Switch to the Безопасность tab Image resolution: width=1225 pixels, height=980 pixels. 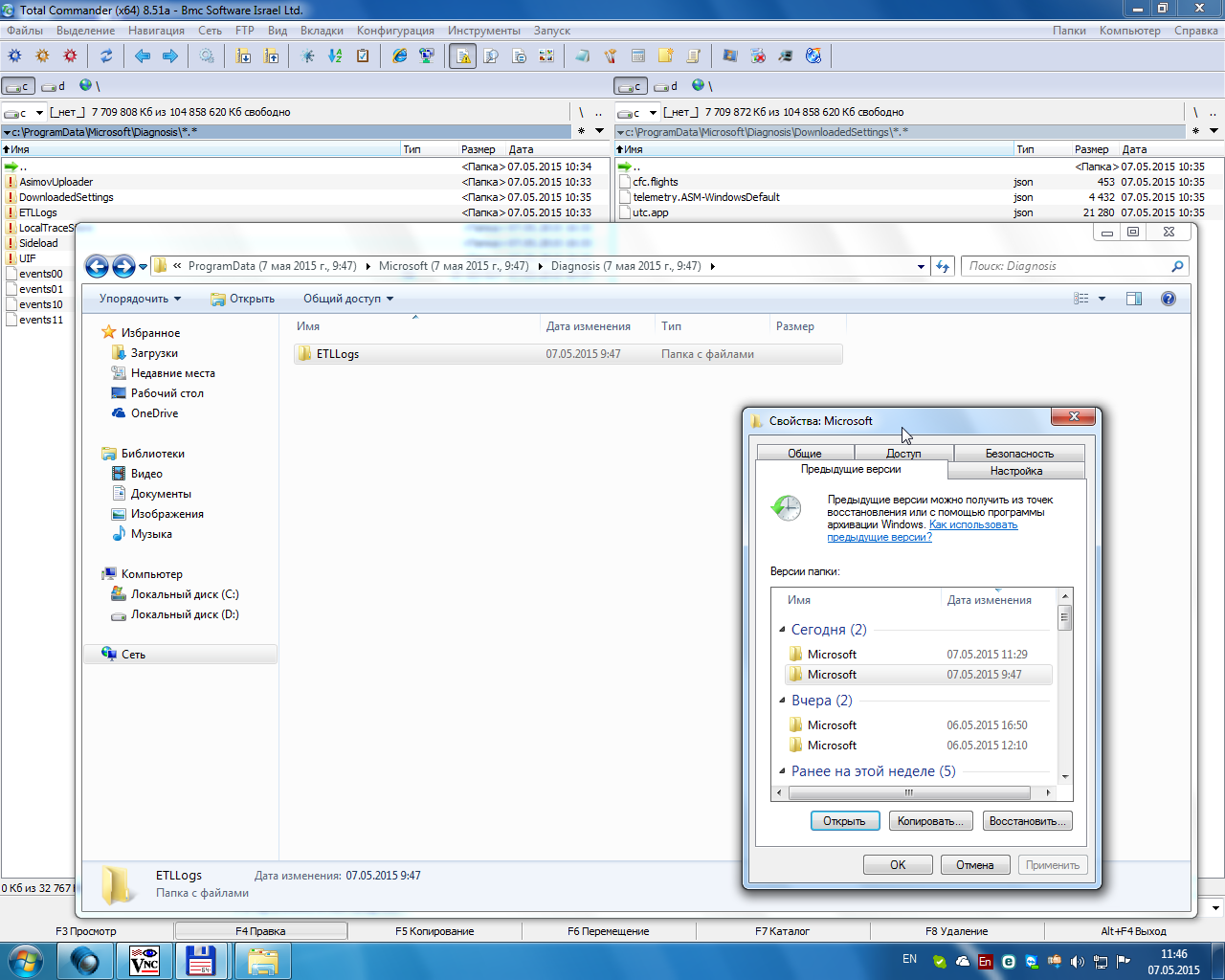(1019, 453)
